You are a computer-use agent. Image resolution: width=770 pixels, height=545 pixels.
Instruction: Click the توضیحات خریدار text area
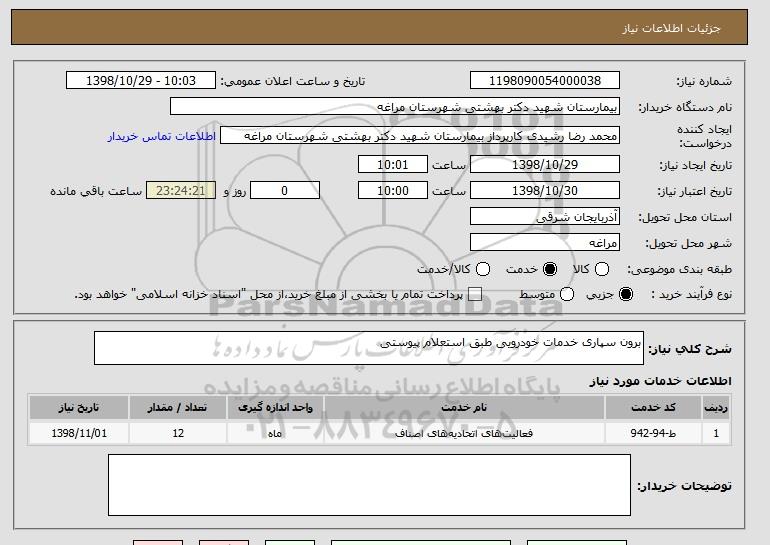pyautogui.click(x=369, y=485)
